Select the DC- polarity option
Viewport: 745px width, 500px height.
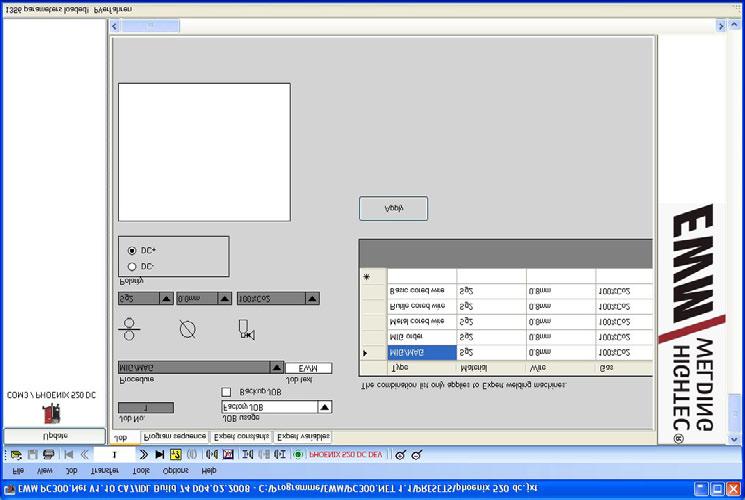tap(132, 267)
